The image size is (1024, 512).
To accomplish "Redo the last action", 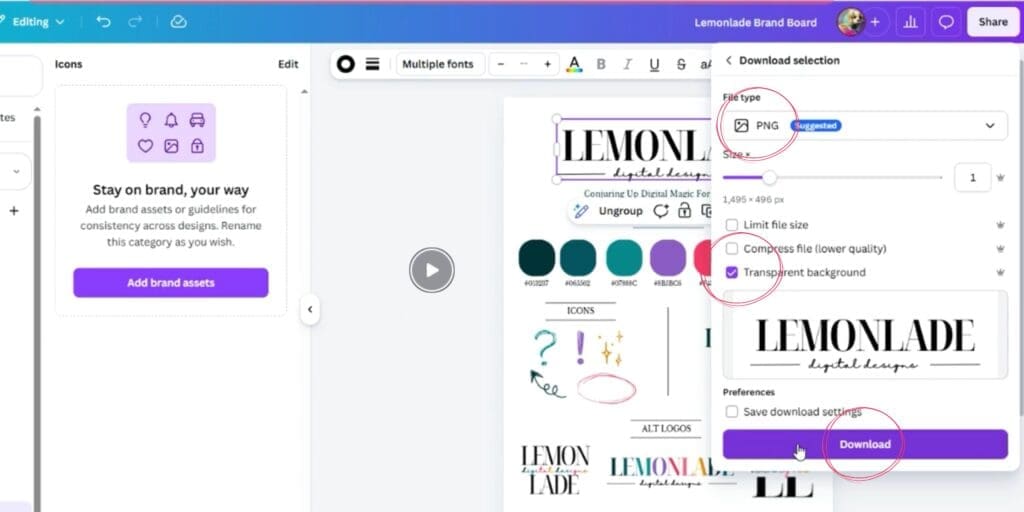I will tap(135, 22).
